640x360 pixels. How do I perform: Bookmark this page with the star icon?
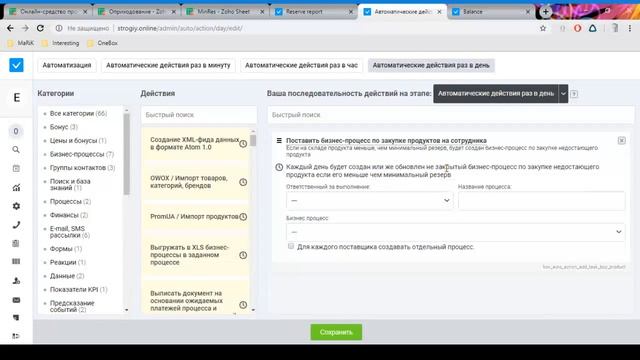point(543,28)
